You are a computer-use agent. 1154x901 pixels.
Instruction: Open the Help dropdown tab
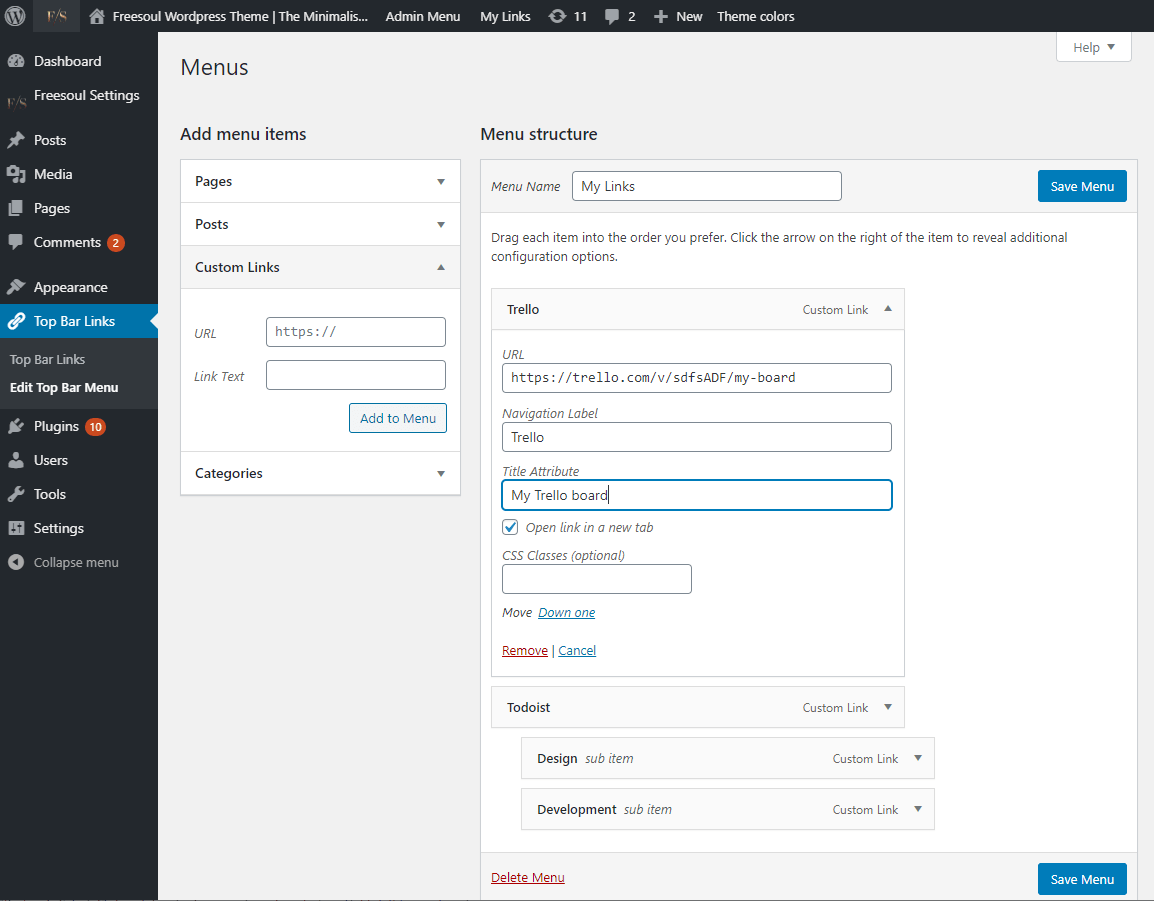(1094, 47)
